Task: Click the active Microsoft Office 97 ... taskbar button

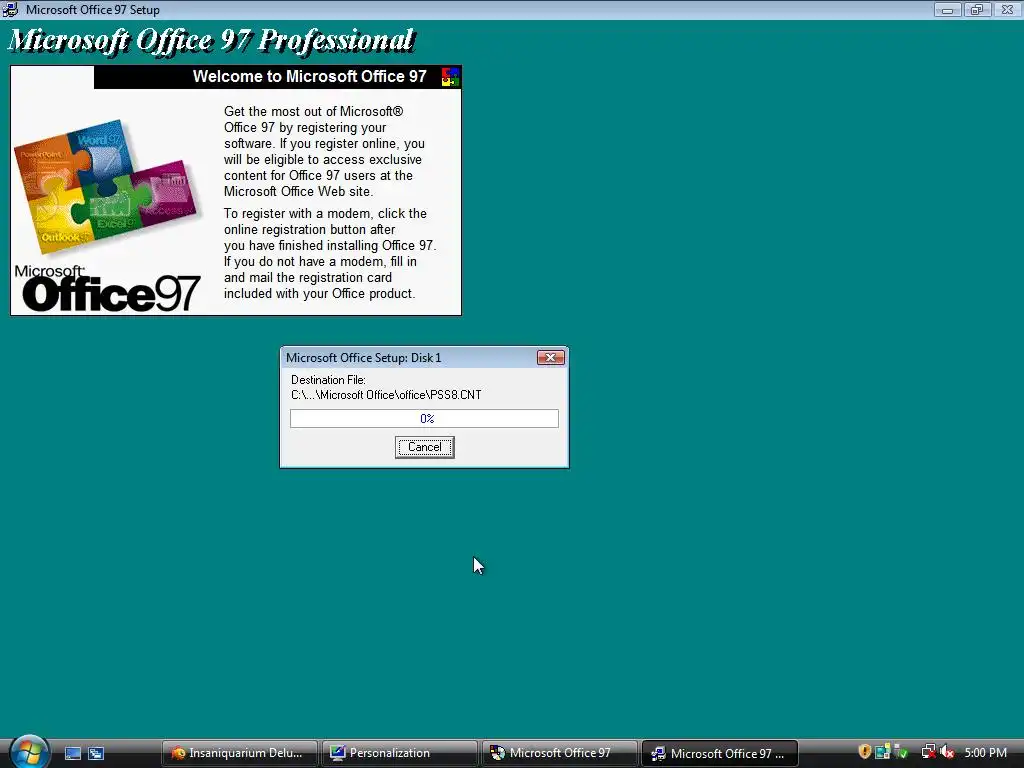Action: (720, 753)
